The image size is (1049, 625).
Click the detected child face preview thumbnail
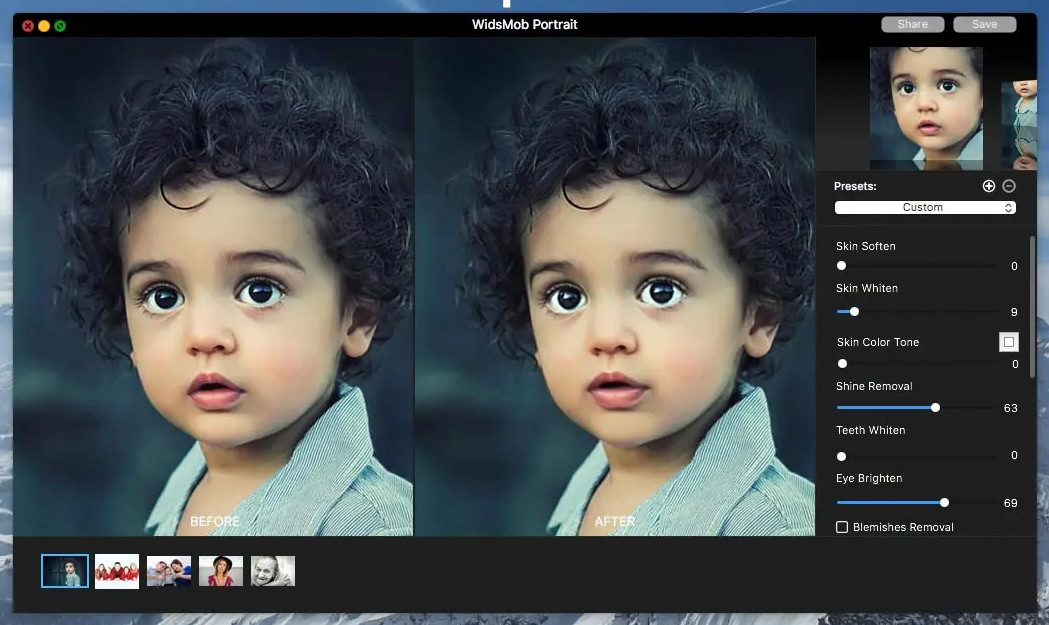(926, 108)
